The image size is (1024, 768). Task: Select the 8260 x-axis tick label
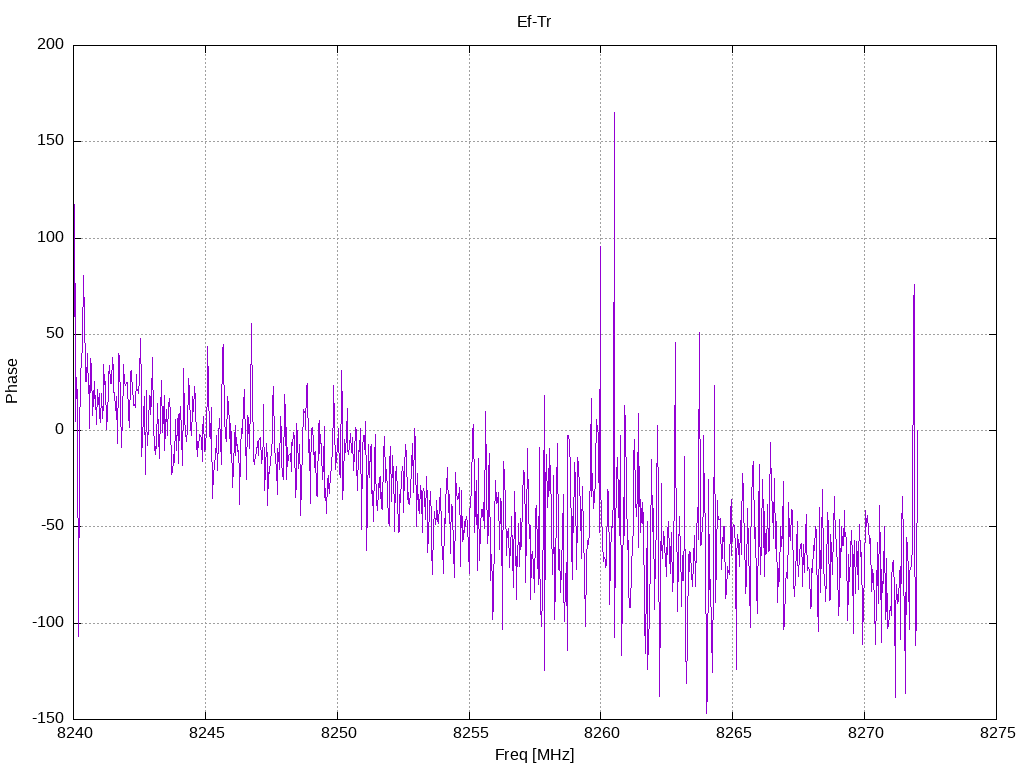pos(602,733)
